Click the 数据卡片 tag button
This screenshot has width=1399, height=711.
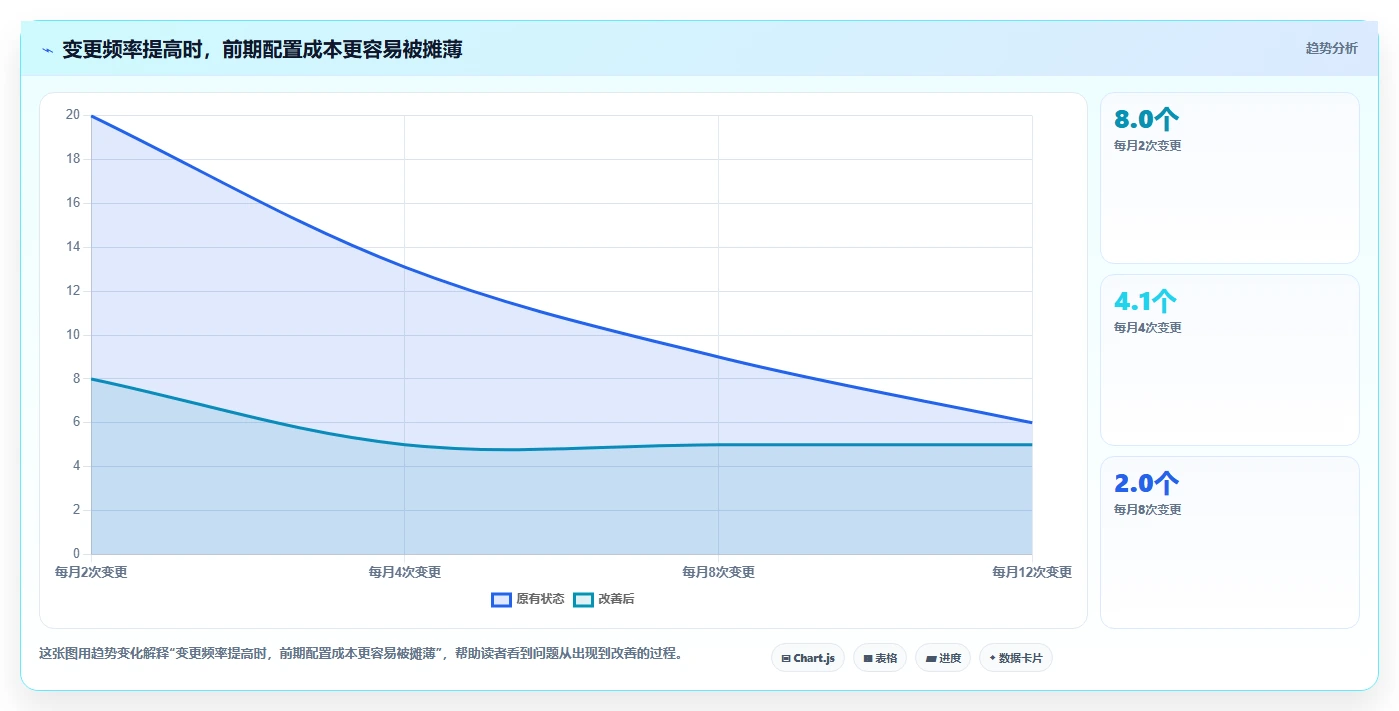[1016, 658]
